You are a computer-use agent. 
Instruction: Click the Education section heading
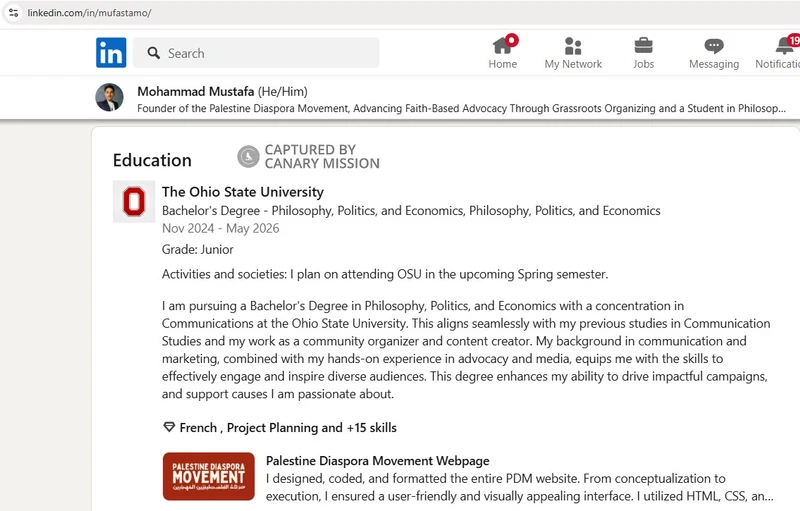tap(152, 161)
